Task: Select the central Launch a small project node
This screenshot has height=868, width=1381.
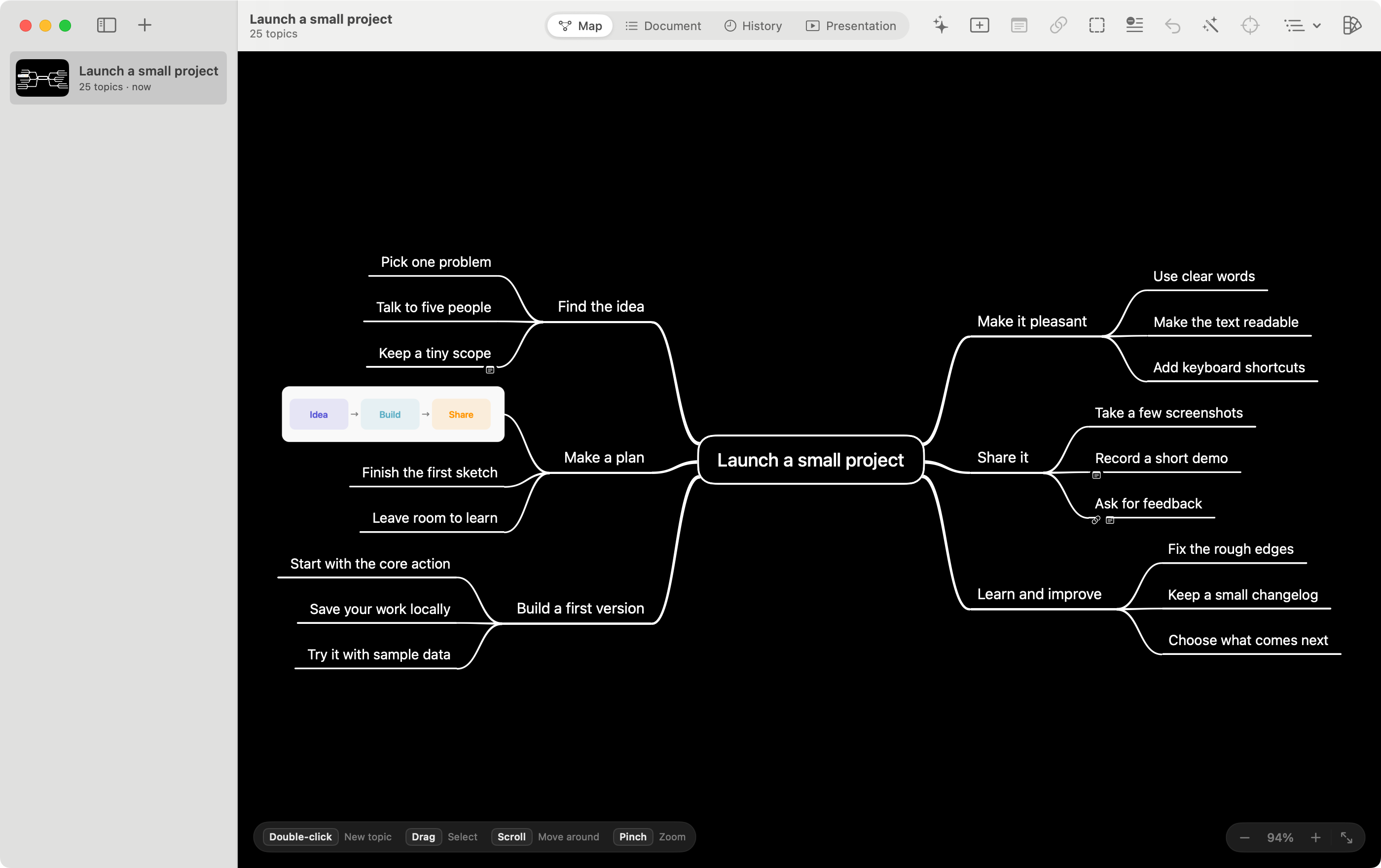Action: 810,460
